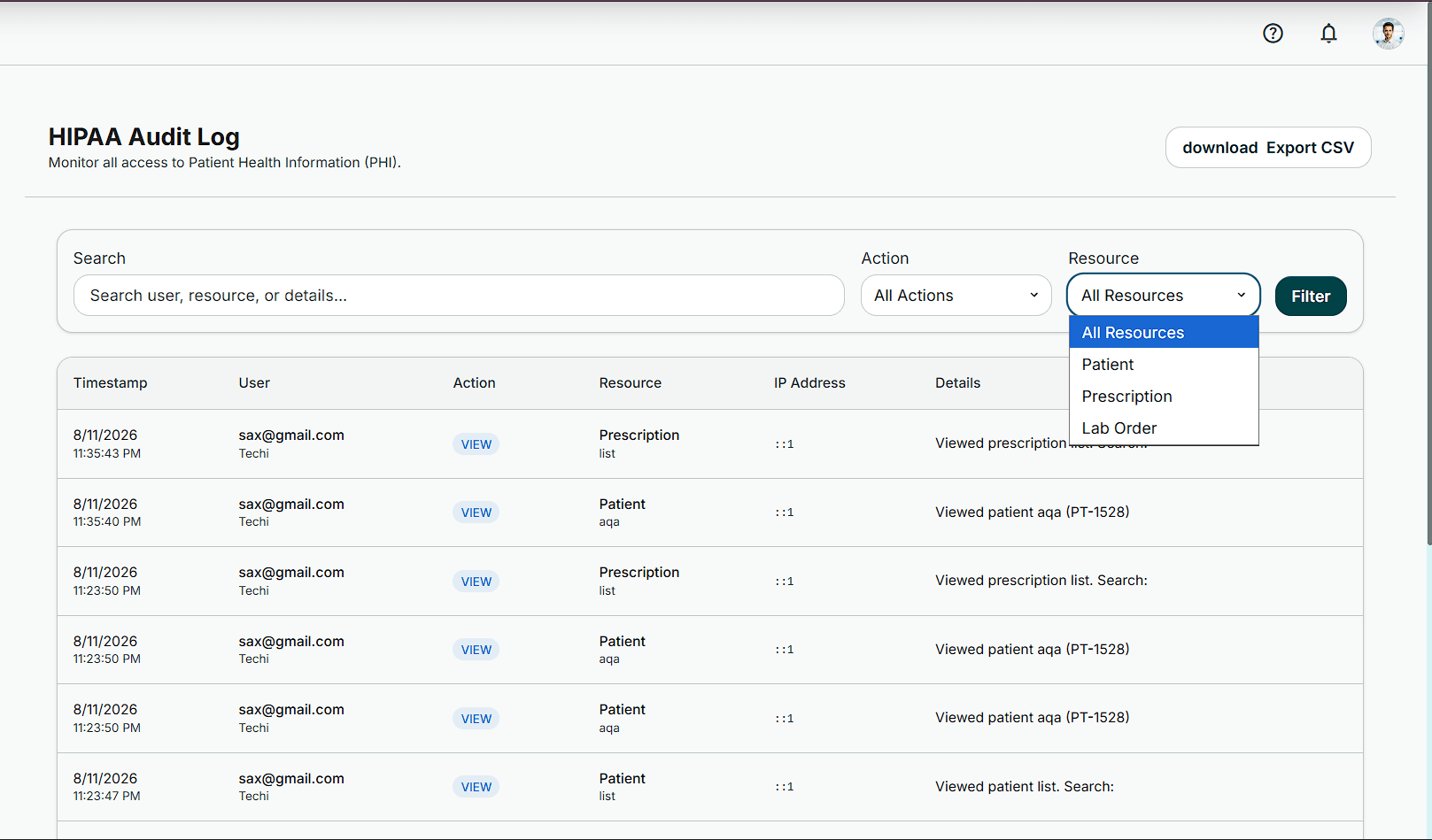Click the Action column header
1432x840 pixels.
coord(474,383)
